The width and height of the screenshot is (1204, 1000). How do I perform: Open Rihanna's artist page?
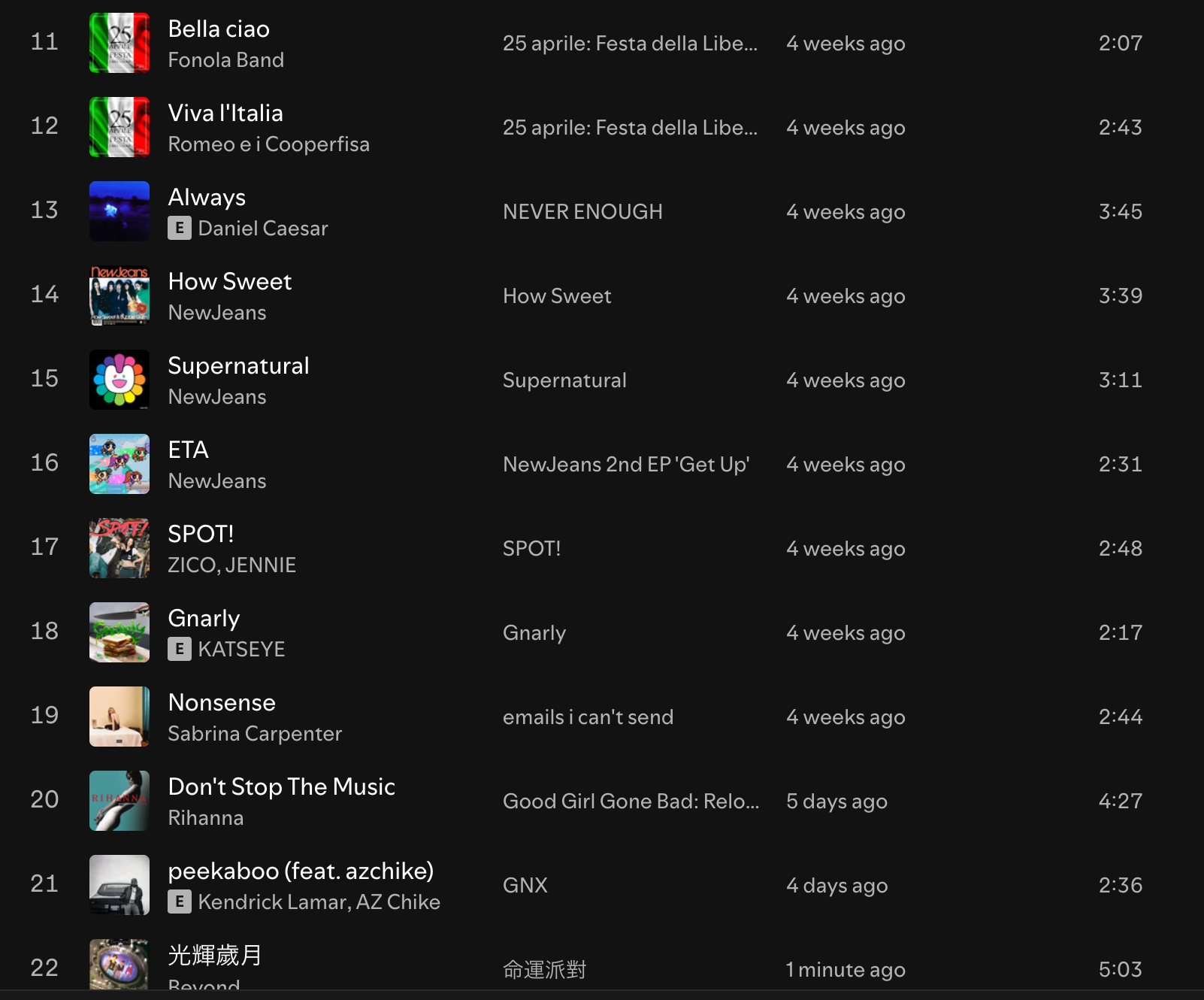coord(205,818)
